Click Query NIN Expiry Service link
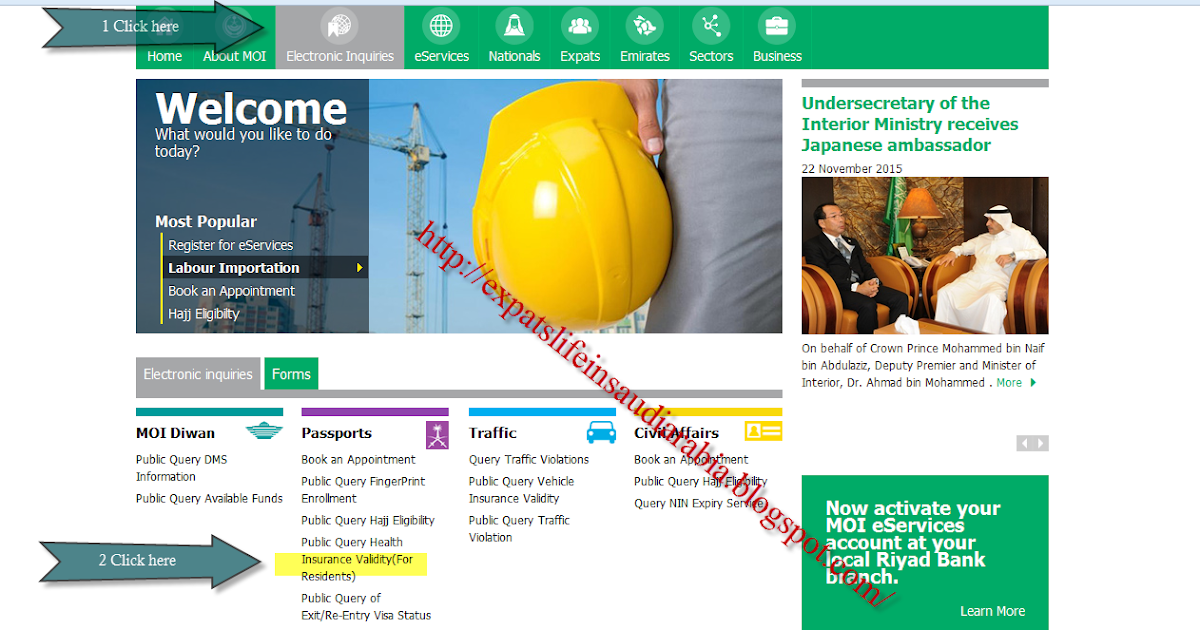This screenshot has width=1200, height=630. click(700, 504)
